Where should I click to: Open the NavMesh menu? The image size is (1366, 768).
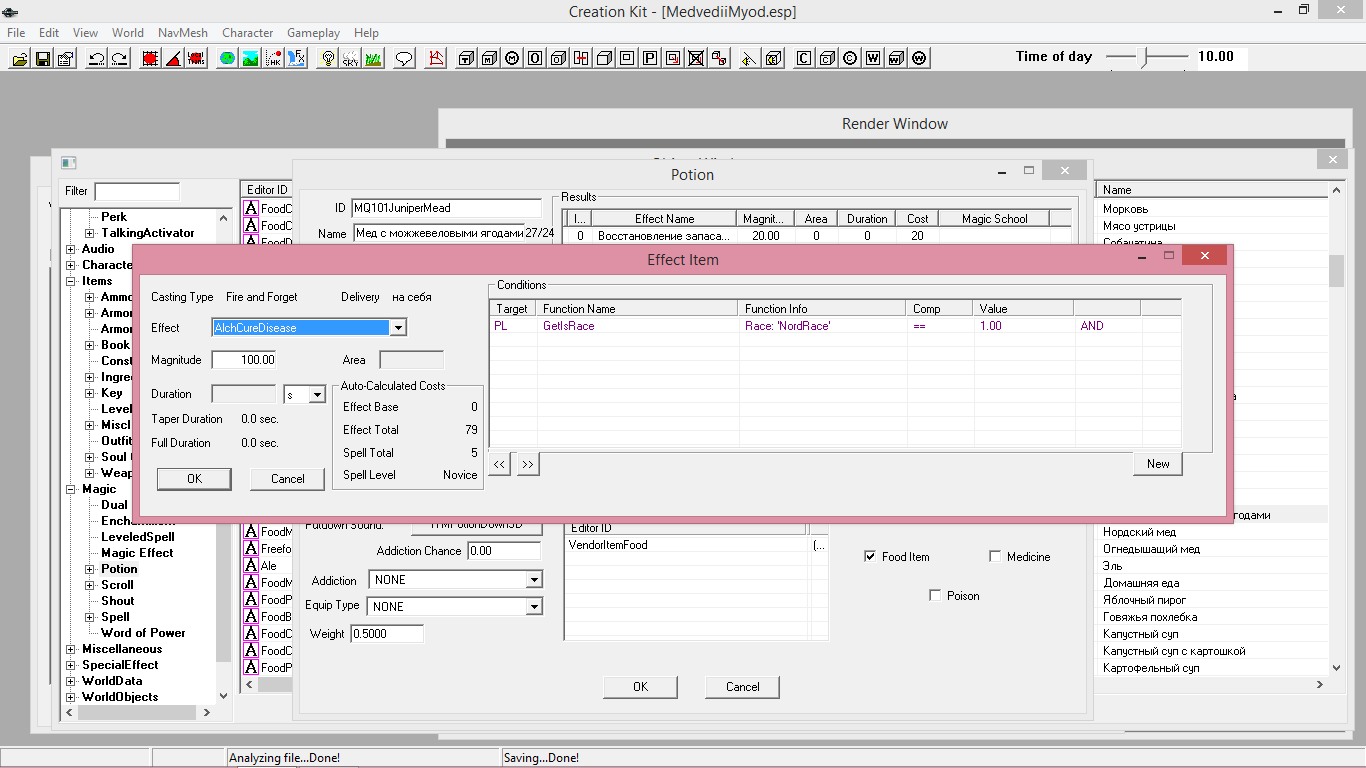pyautogui.click(x=182, y=33)
